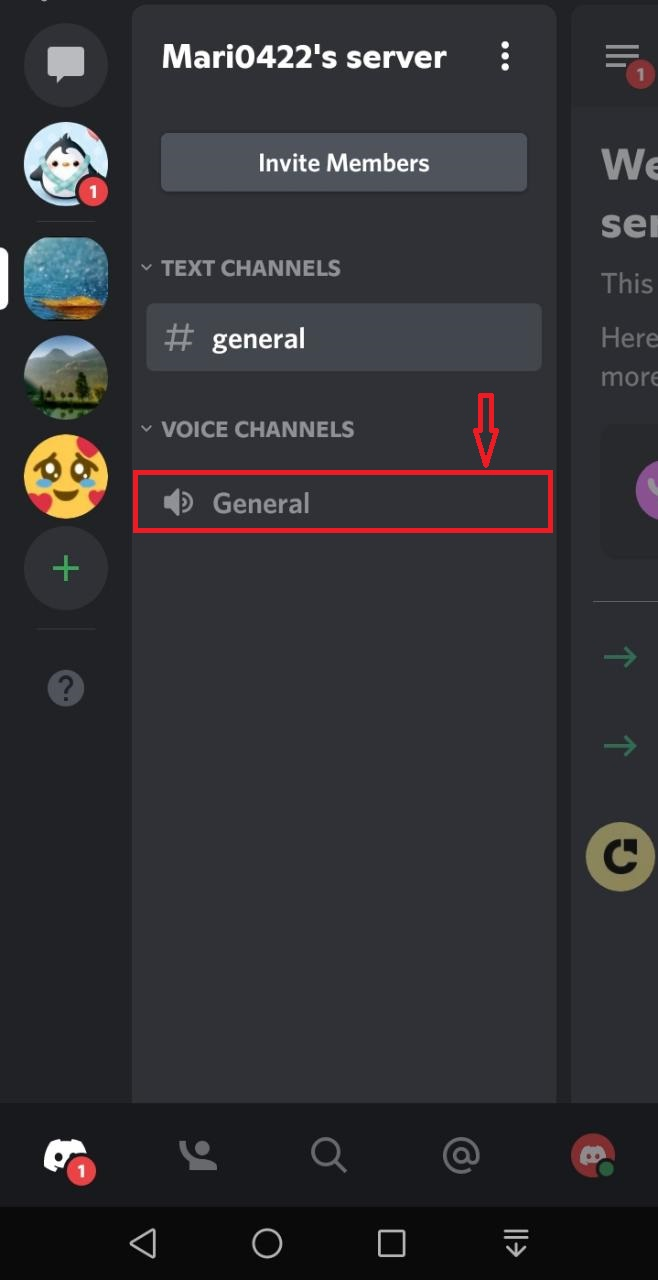Select the penguin server icon
658x1280 pixels.
click(65, 163)
